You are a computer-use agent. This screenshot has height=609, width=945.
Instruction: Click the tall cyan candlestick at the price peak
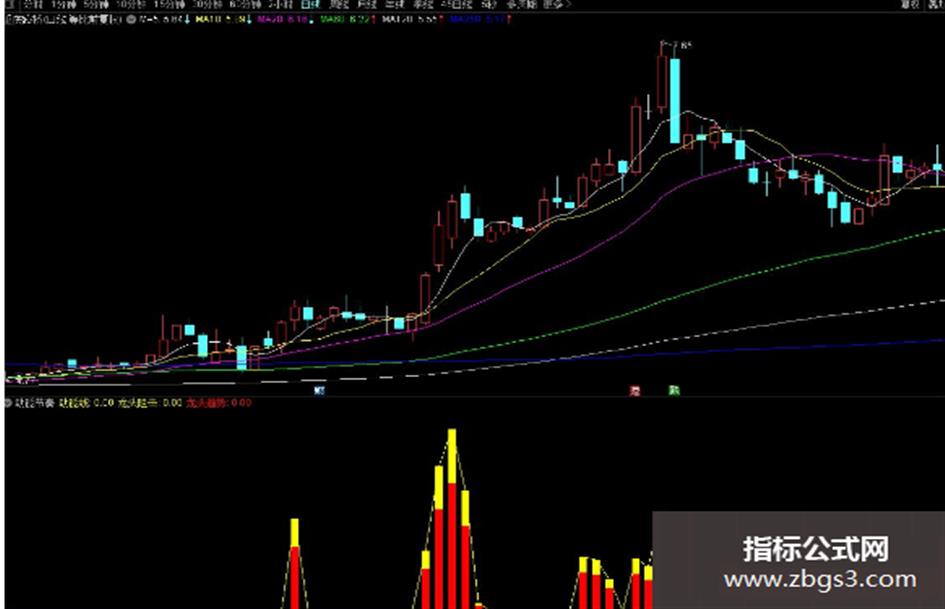(x=675, y=101)
